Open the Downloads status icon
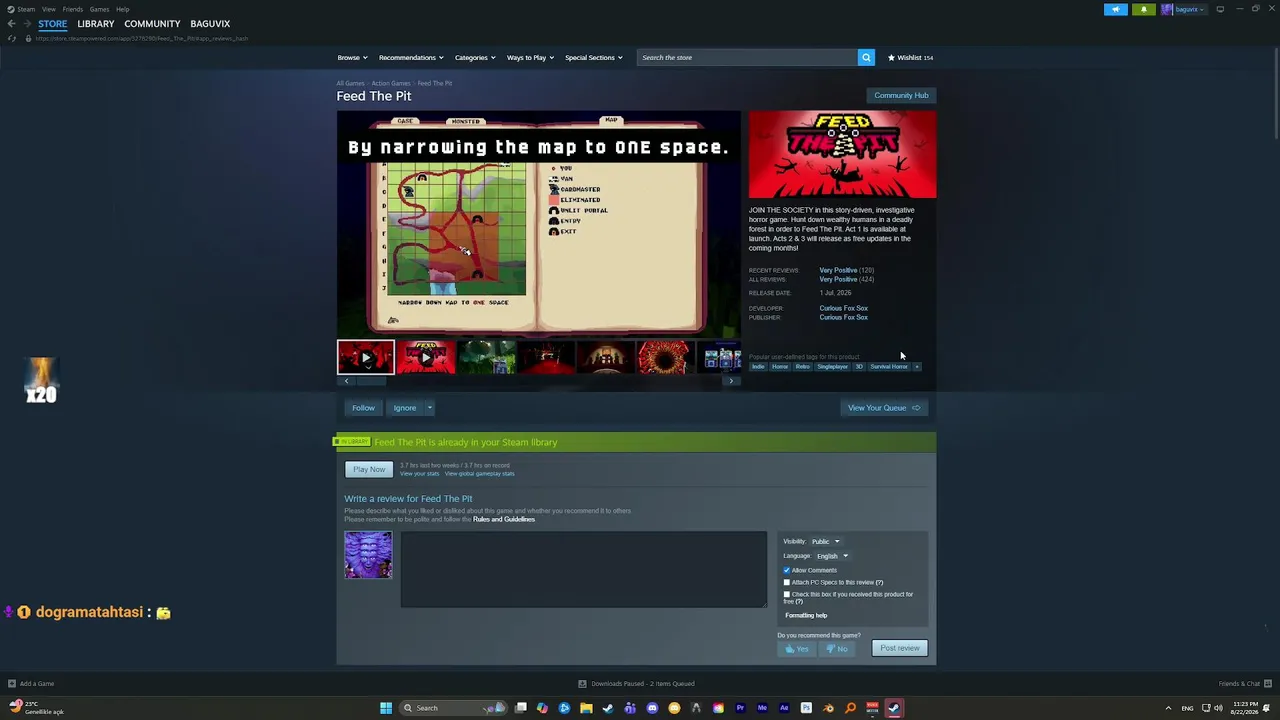 [582, 684]
